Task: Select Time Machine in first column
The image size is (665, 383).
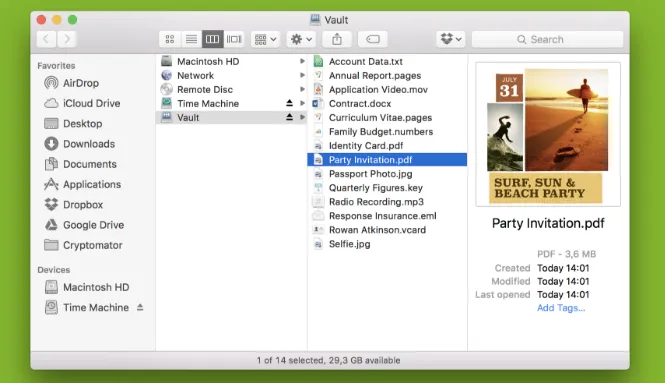Action: (x=231, y=103)
